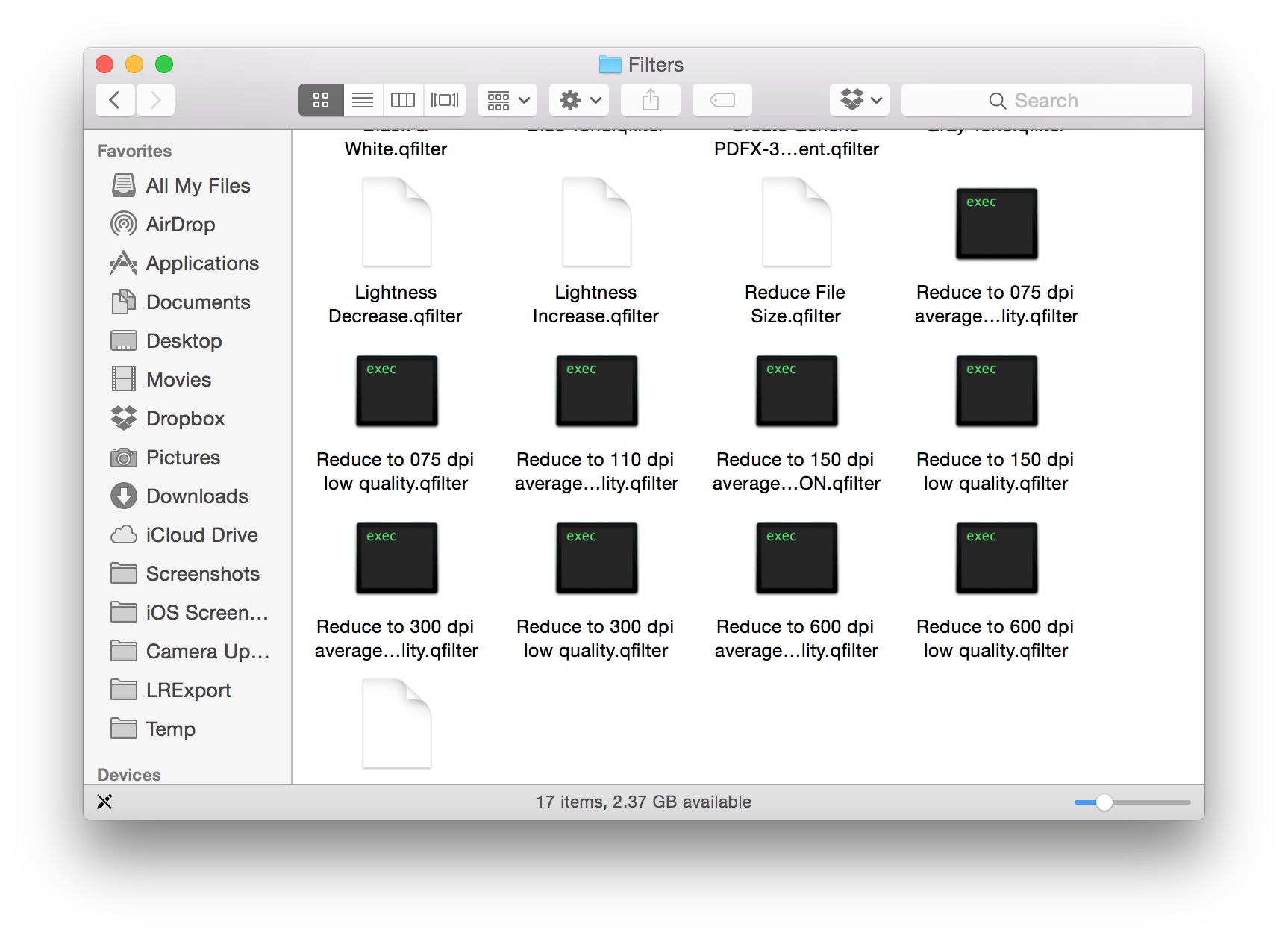Click in the Search field

[x=1046, y=100]
